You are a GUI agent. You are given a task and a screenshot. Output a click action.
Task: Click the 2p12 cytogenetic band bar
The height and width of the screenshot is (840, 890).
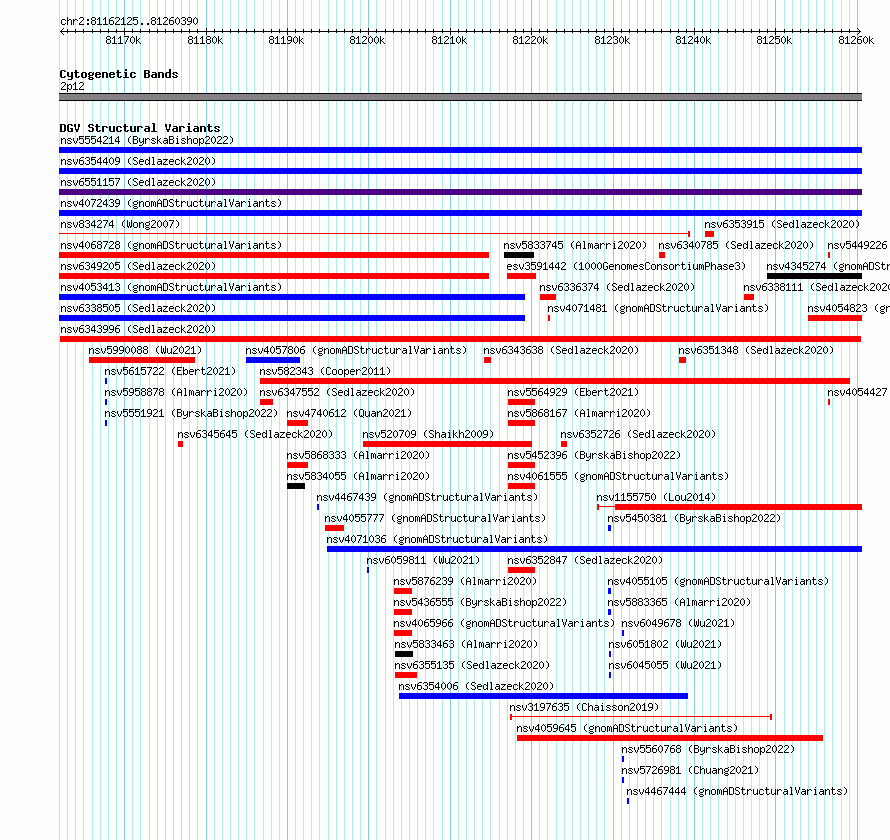click(x=460, y=97)
